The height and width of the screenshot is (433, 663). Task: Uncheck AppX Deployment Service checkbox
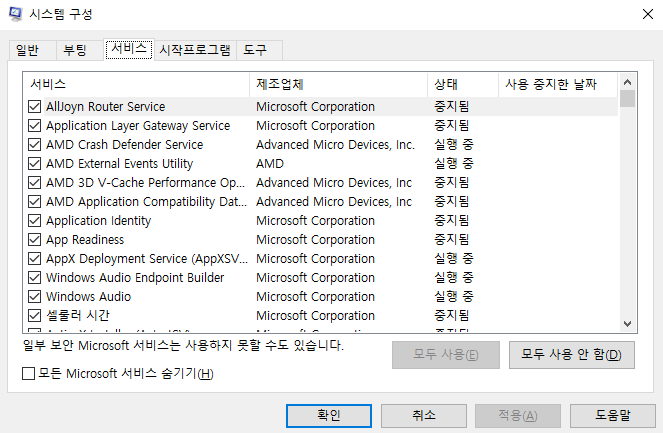click(x=34, y=258)
